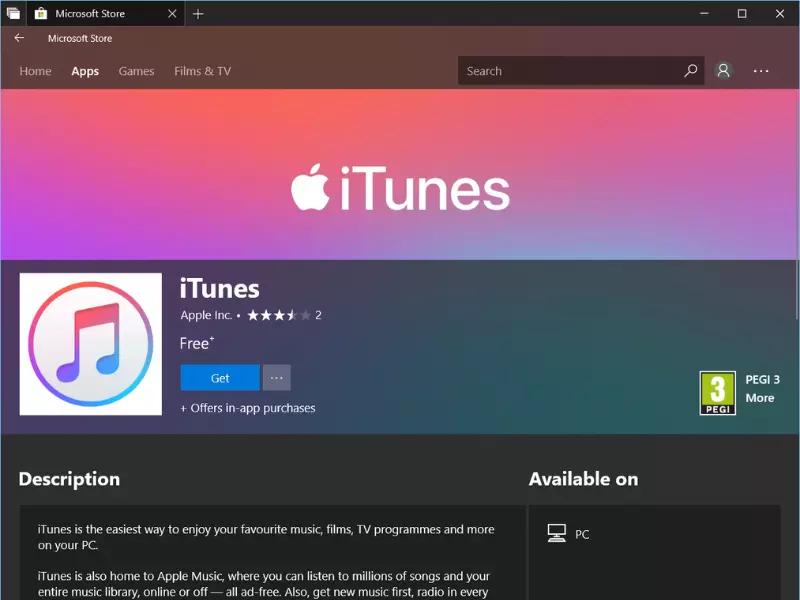Click the Available on heading
800x600 pixels.
coord(583,479)
